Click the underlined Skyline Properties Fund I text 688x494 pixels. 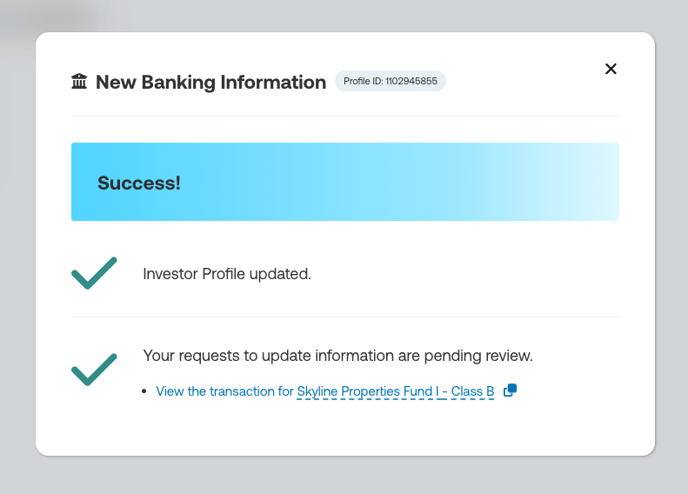368,391
